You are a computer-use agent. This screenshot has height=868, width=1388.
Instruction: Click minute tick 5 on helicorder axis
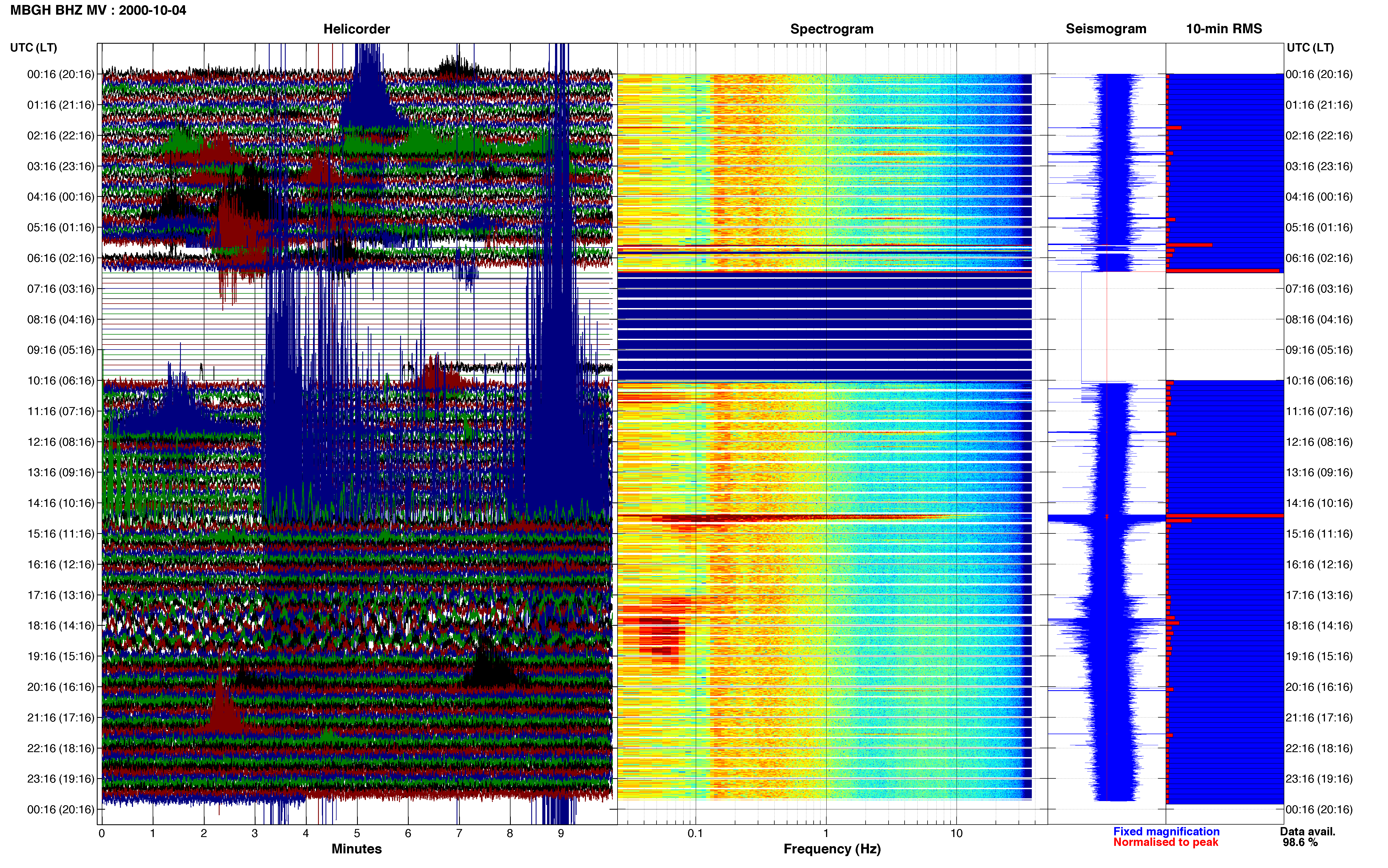point(357,833)
